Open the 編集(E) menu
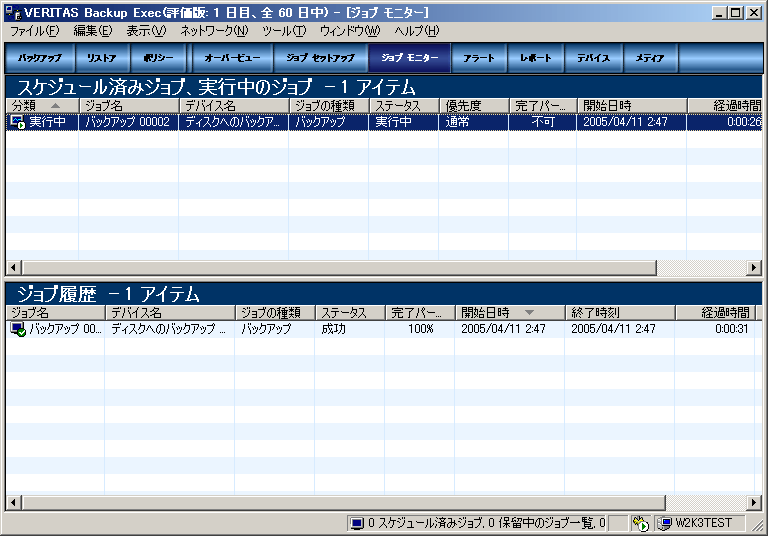This screenshot has height=536, width=768. pos(93,31)
